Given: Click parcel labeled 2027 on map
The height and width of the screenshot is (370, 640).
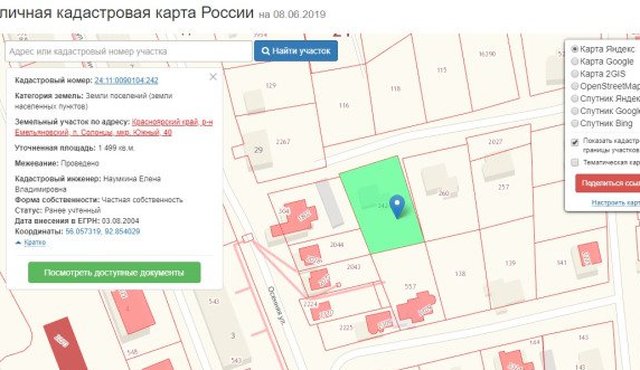Looking at the screenshot, I should click(x=495, y=142).
